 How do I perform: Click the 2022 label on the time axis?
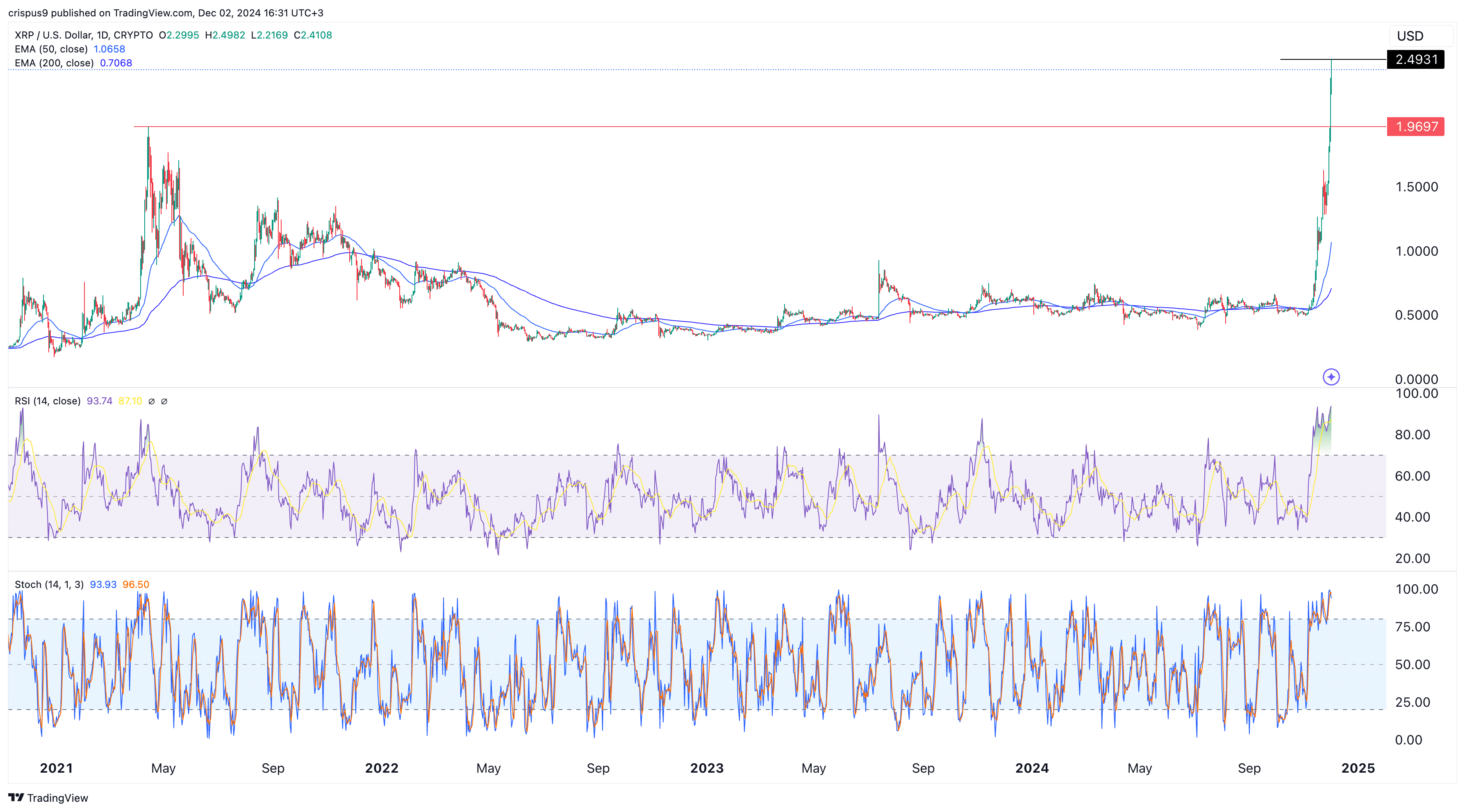click(382, 768)
